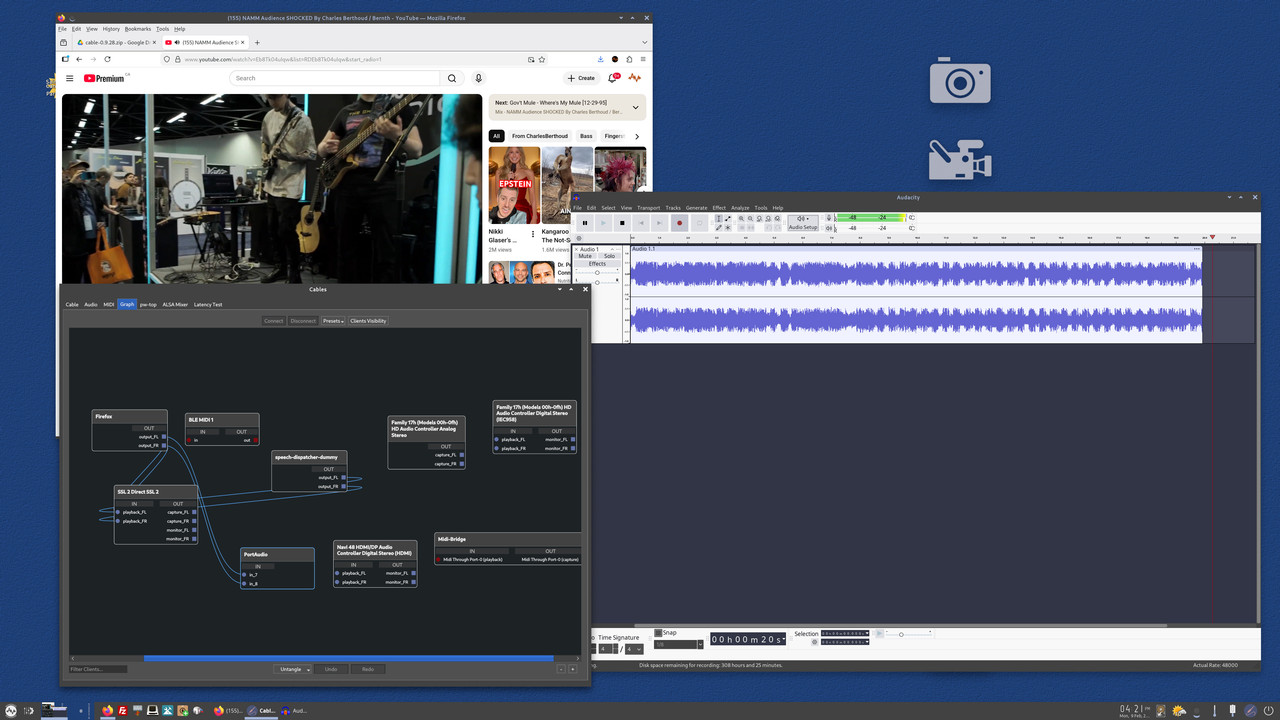This screenshot has width=1280, height=720.
Task: Select the Bass filter chip on YouTube
Action: 586,136
